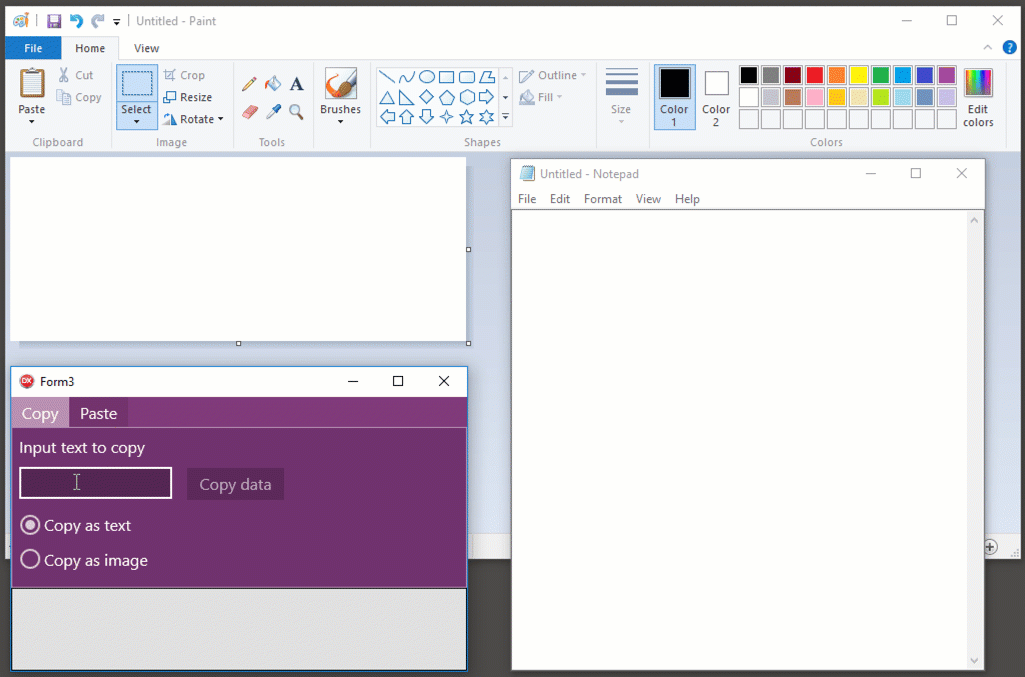1025x677 pixels.
Task: Expand the Rotate dropdown in Paint
Action: 220,119
